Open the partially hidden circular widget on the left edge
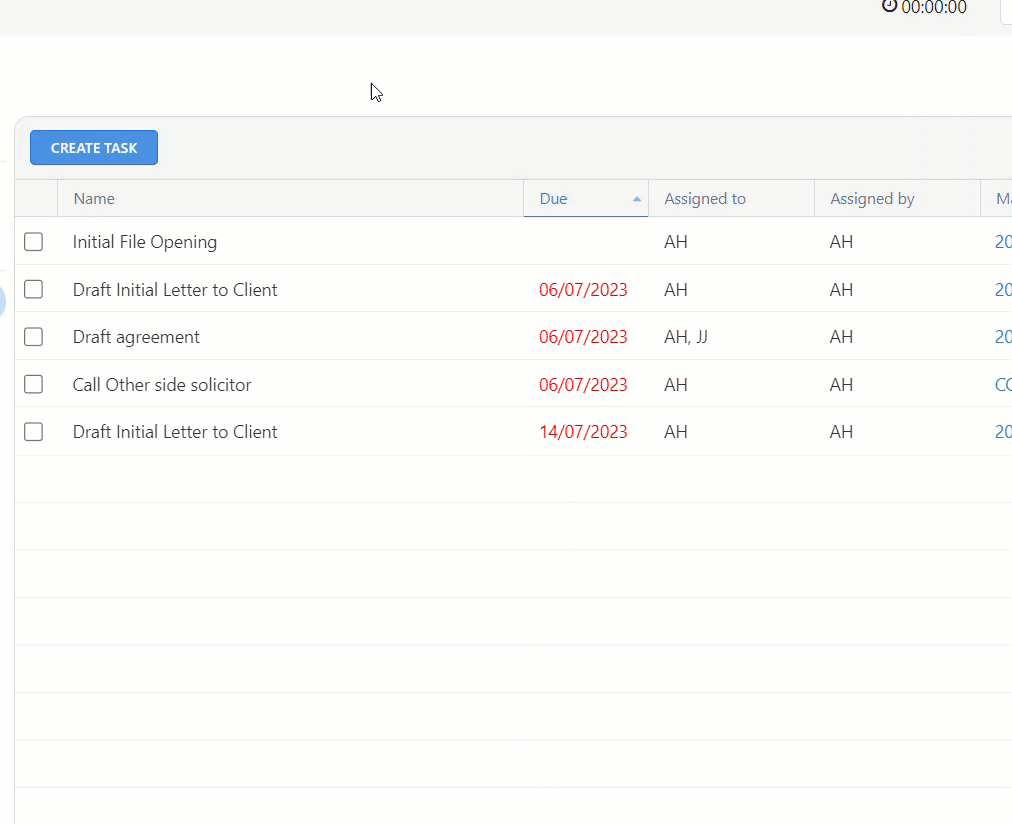 3,300
